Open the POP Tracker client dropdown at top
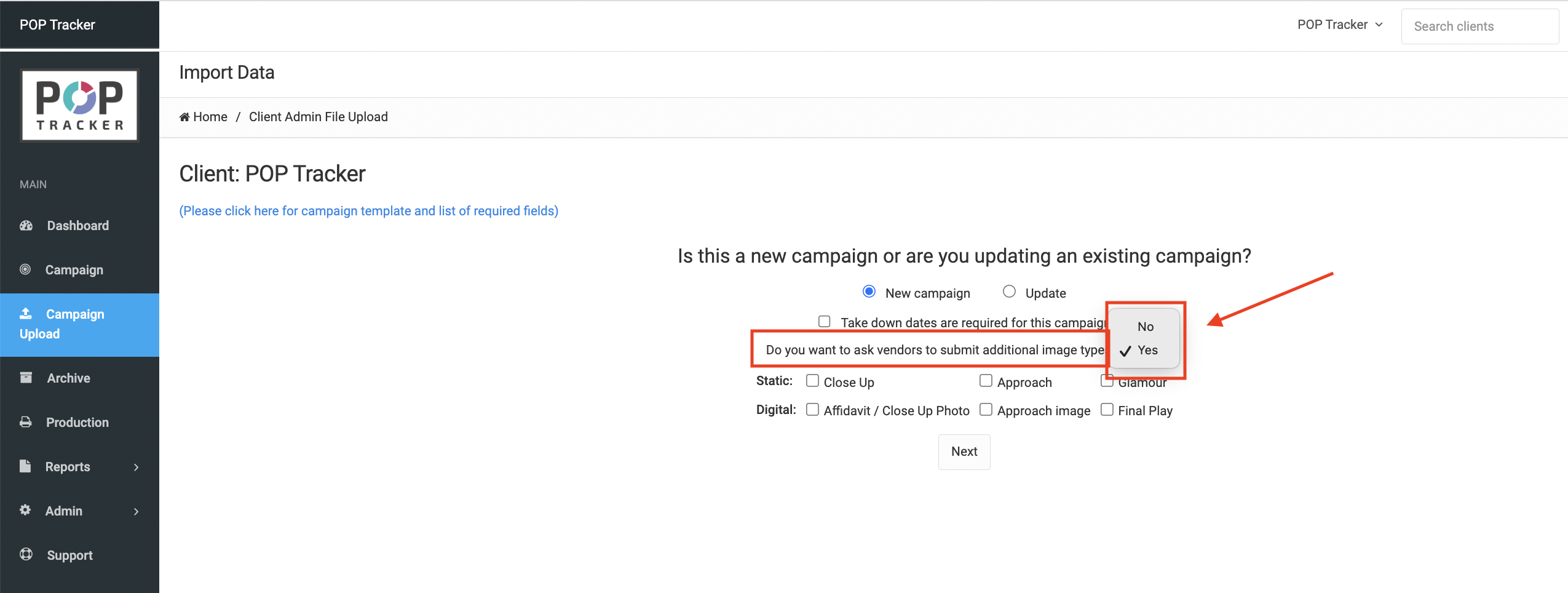The width and height of the screenshot is (1568, 593). (x=1340, y=25)
